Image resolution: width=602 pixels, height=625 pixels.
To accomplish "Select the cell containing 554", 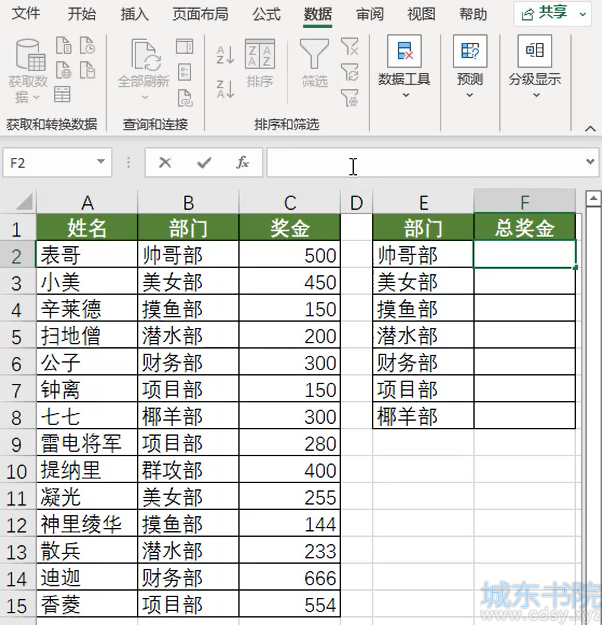I will pos(289,604).
